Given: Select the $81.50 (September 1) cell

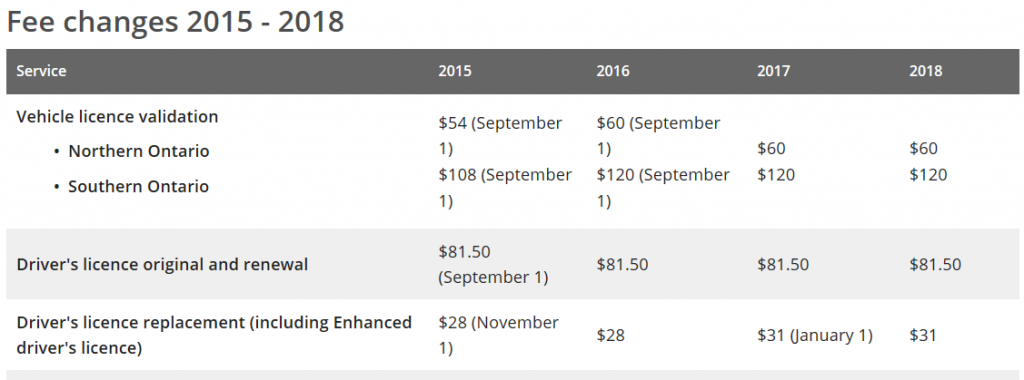Looking at the screenshot, I should point(493,264).
